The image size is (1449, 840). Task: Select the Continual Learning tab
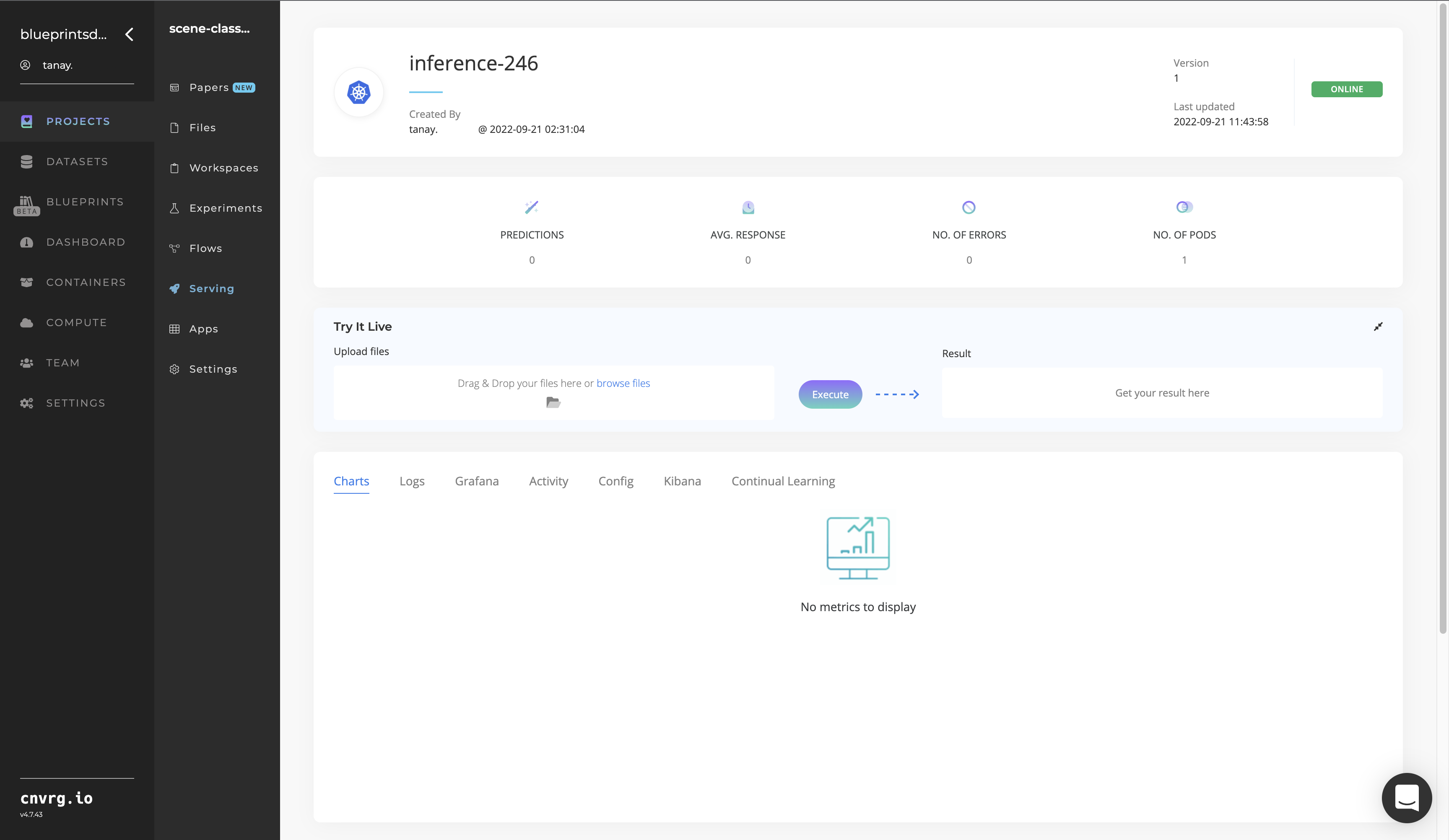(783, 481)
